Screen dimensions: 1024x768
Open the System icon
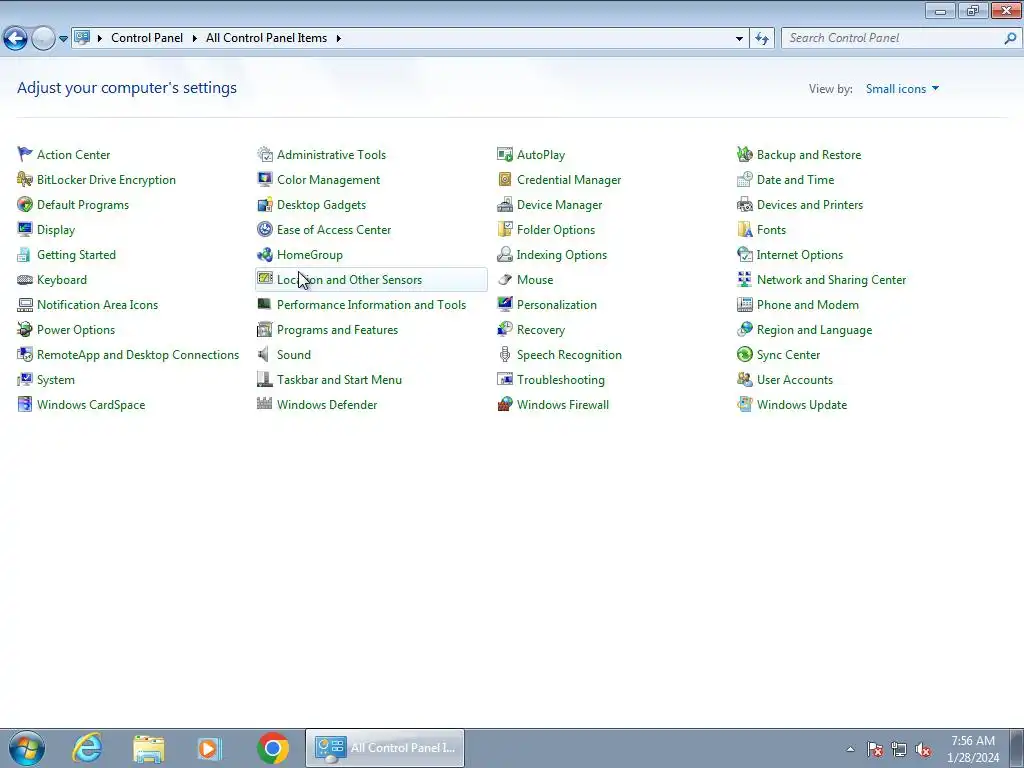pyautogui.click(x=25, y=379)
